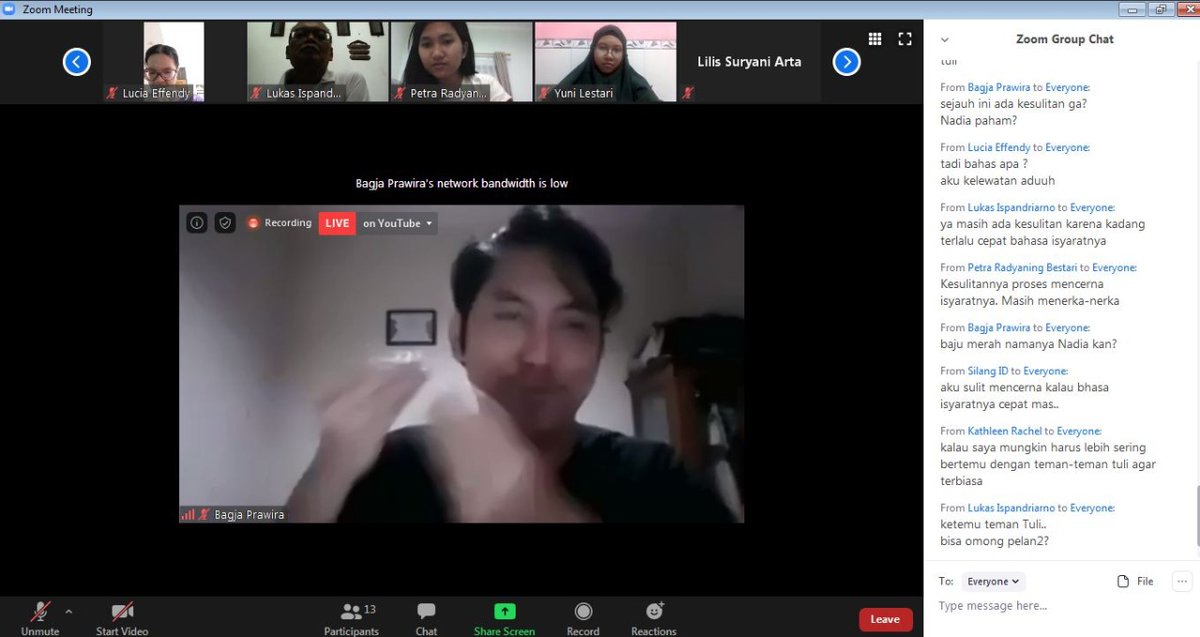Screen dimensions: 1200x637
Task: Click muted mic icon on Lilis Suryani tile
Action: pyautogui.click(x=688, y=93)
